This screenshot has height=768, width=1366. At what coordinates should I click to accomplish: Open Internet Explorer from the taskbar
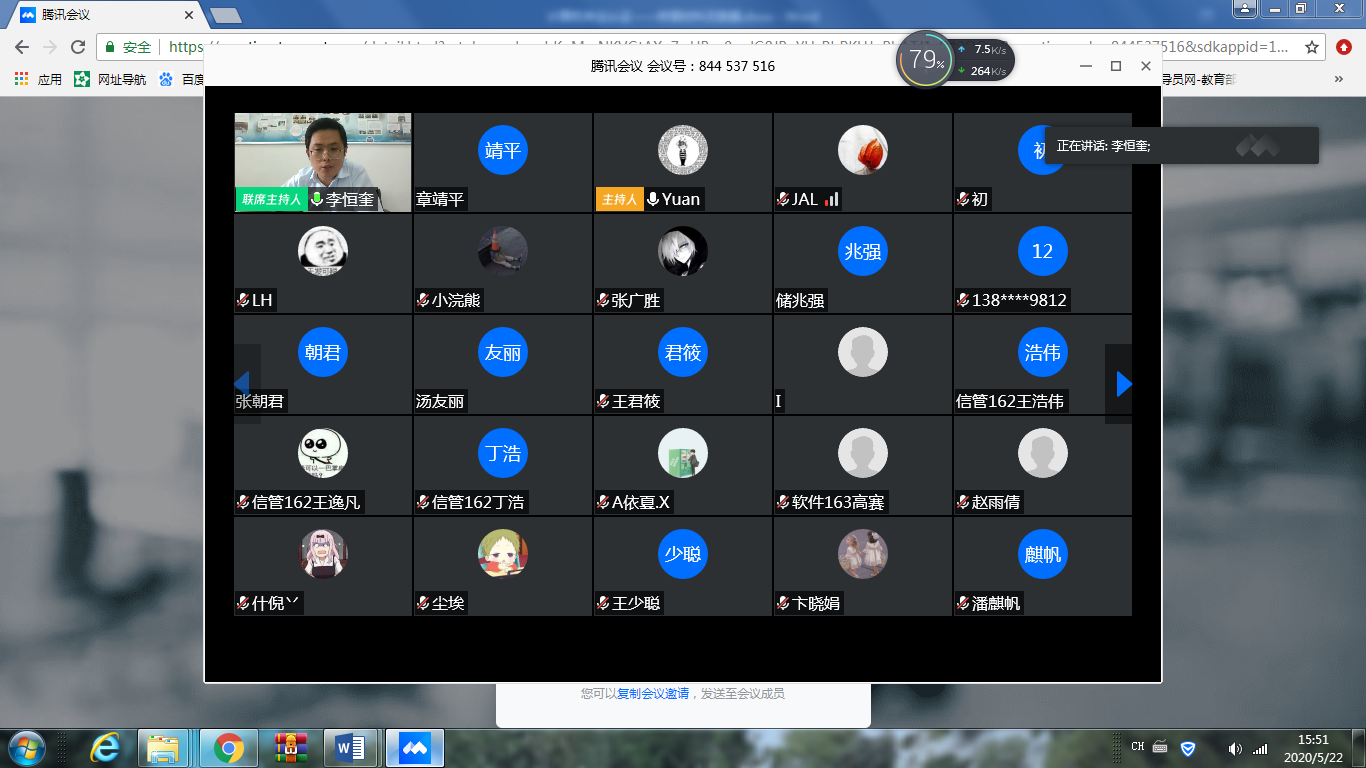105,747
